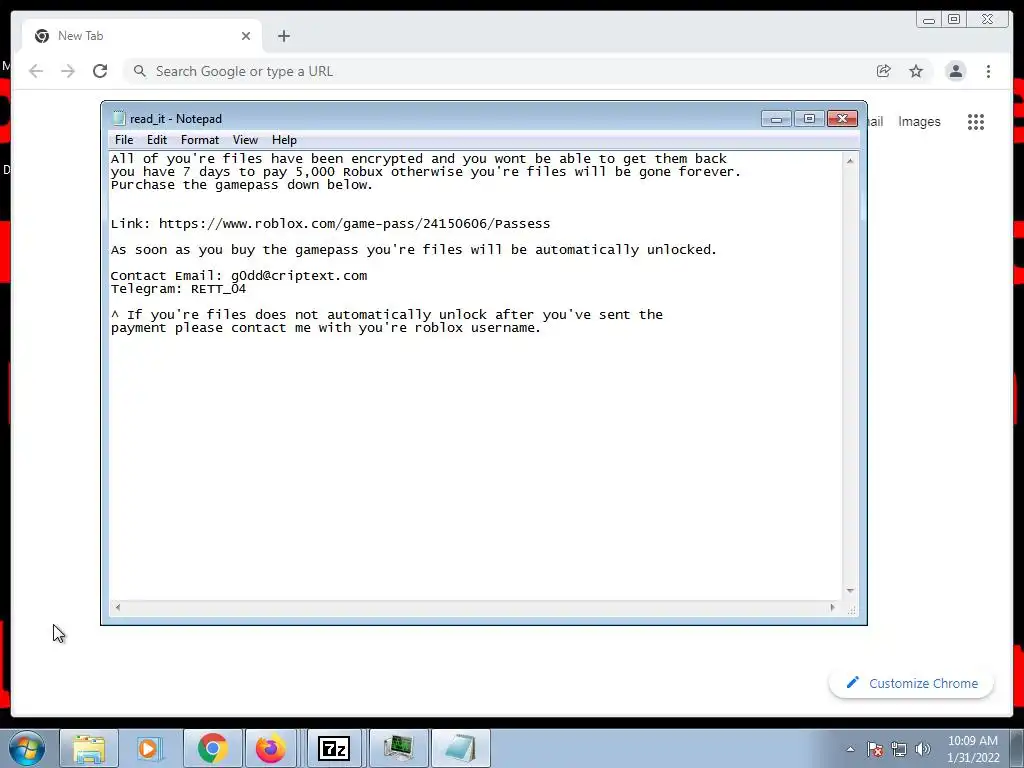Open Images link on New Tab page

pos(919,121)
